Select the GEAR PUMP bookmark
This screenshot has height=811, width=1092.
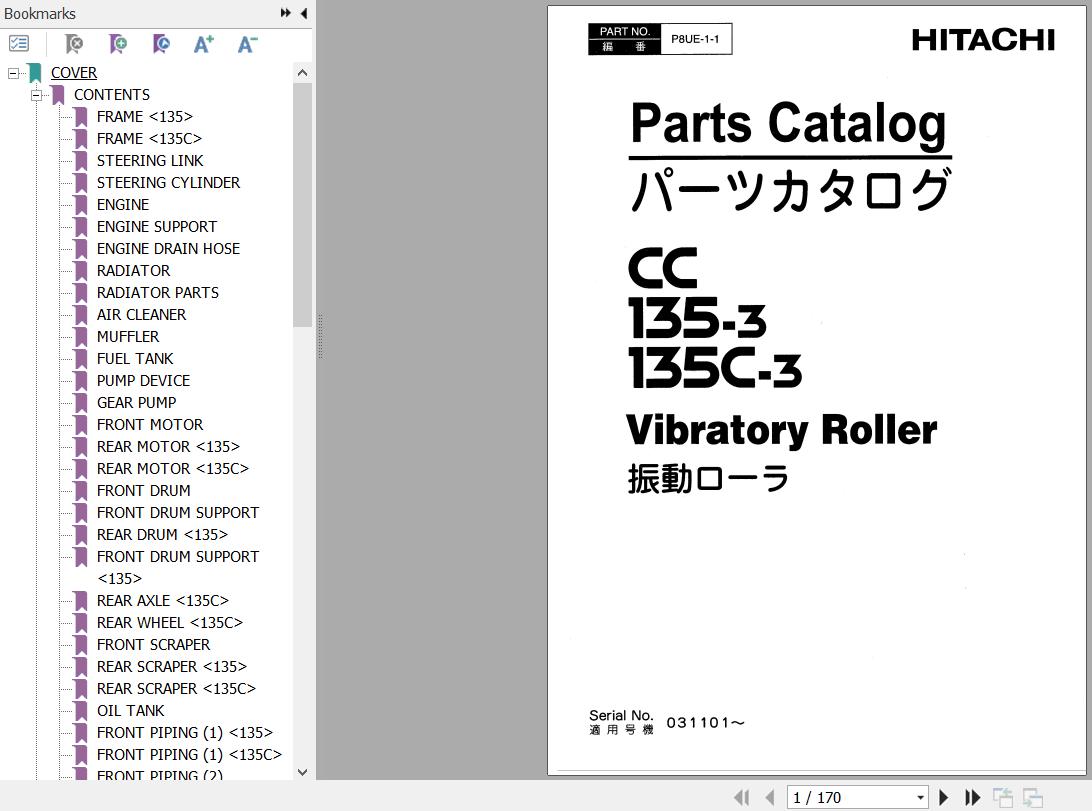click(x=136, y=402)
